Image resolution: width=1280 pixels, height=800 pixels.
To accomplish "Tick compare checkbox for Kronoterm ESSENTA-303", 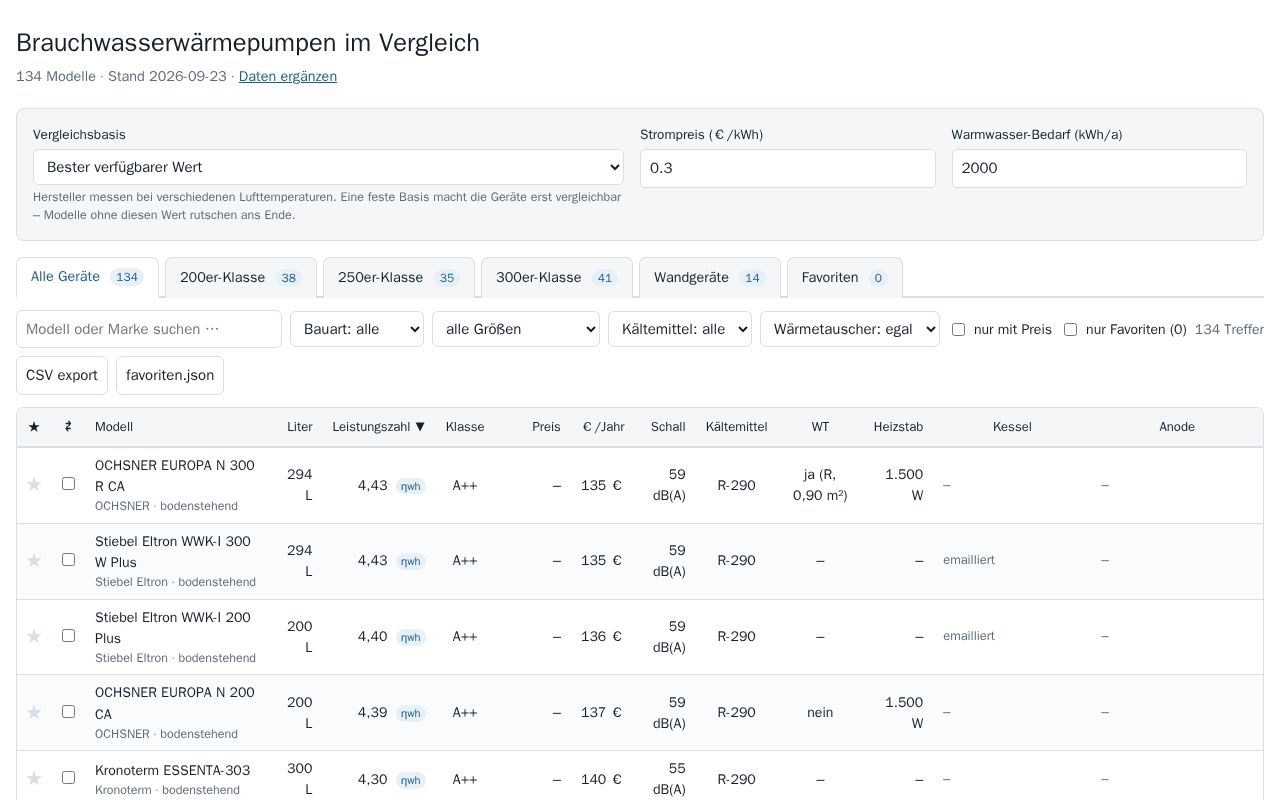I will point(68,778).
